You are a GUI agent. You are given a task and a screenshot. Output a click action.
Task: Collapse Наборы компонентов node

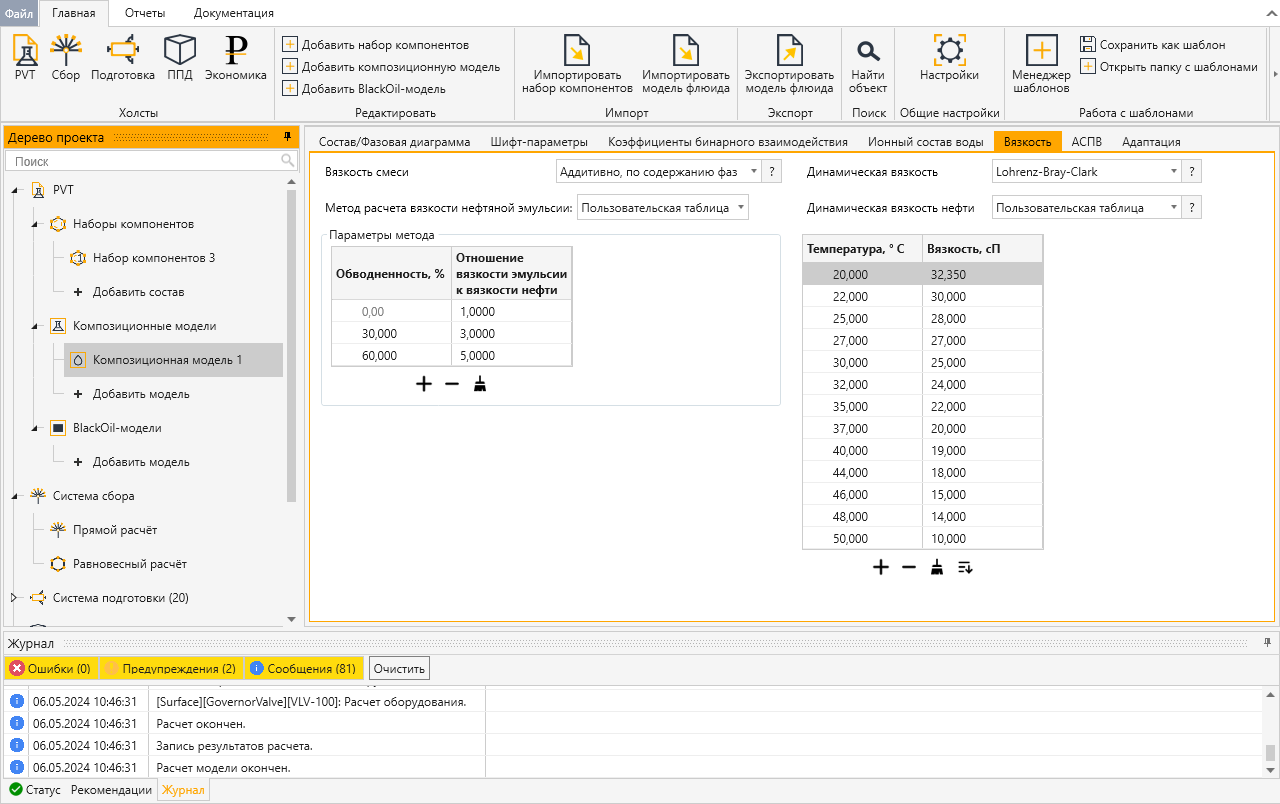pos(35,224)
